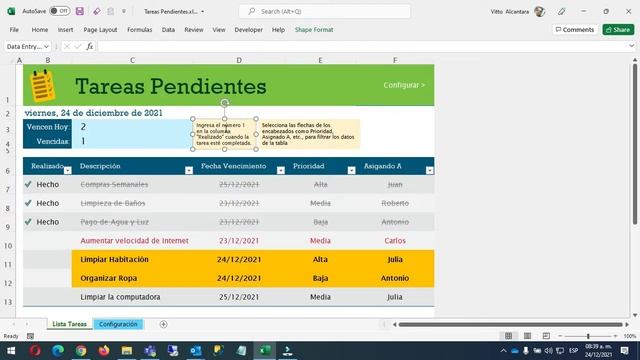The width and height of the screenshot is (640, 360).
Task: Add a new sheet with plus icon
Action: tap(163, 324)
